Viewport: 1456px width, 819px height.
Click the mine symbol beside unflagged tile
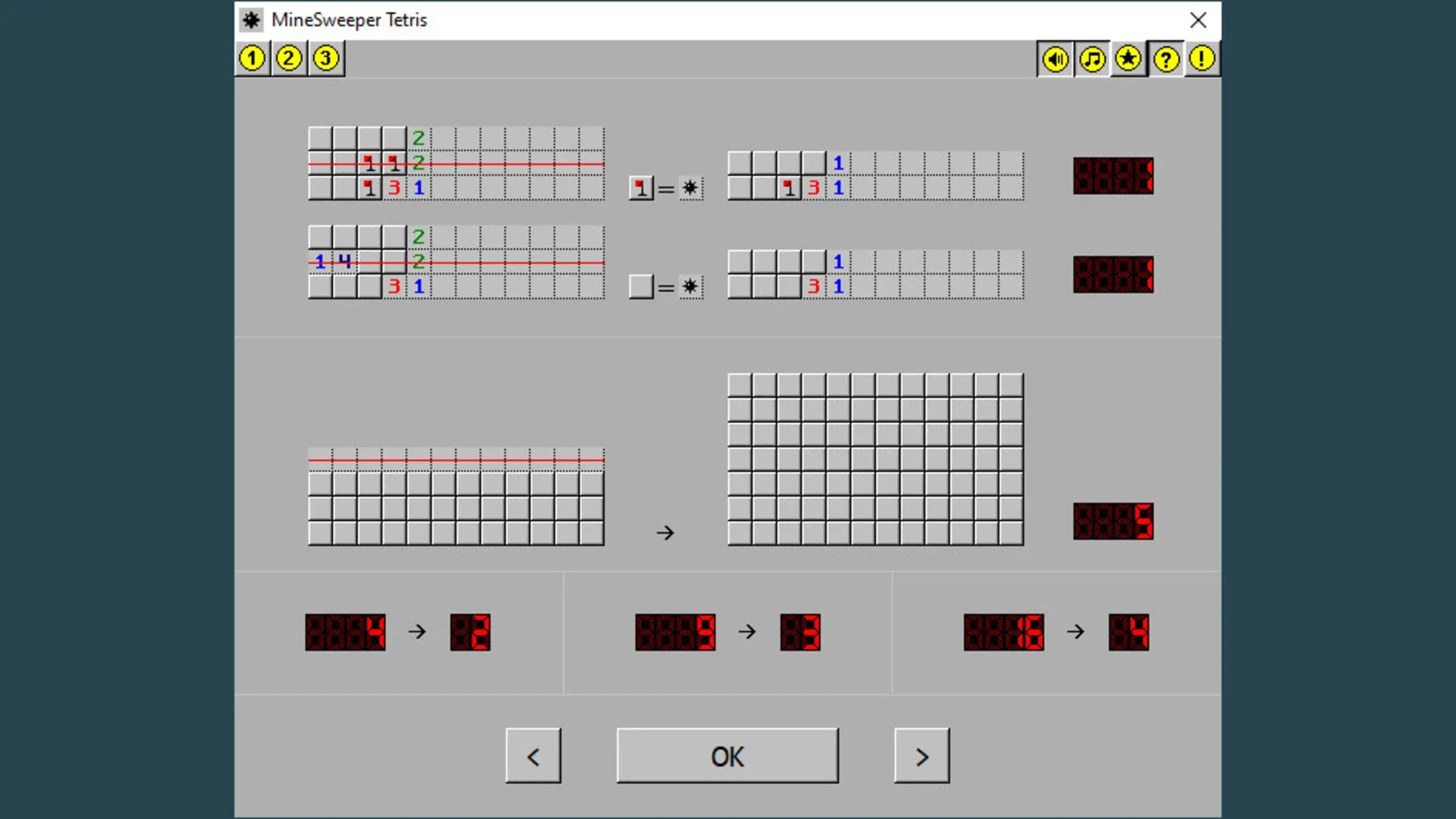pos(690,287)
